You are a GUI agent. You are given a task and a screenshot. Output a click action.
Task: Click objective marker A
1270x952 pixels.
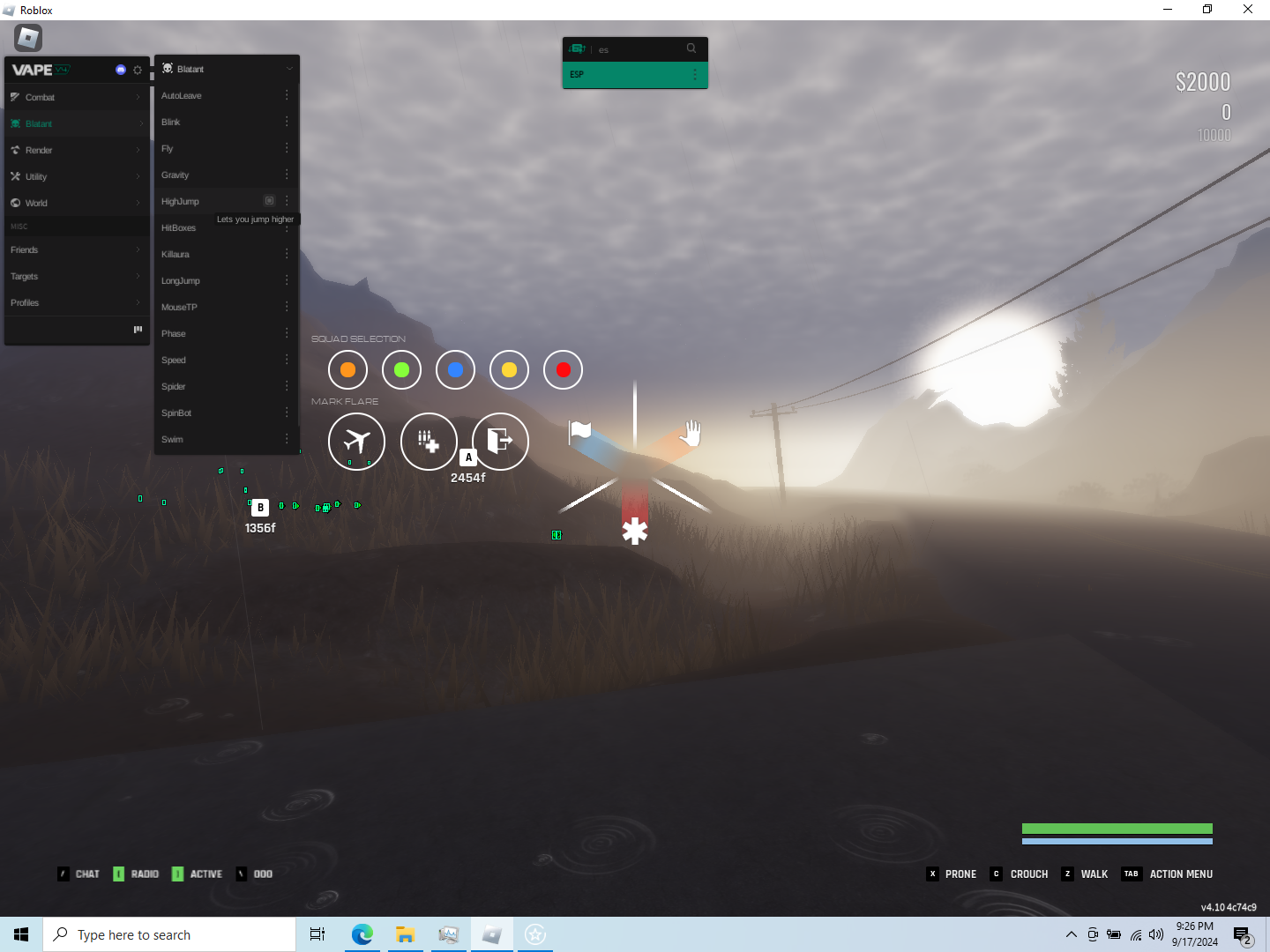pyautogui.click(x=468, y=457)
